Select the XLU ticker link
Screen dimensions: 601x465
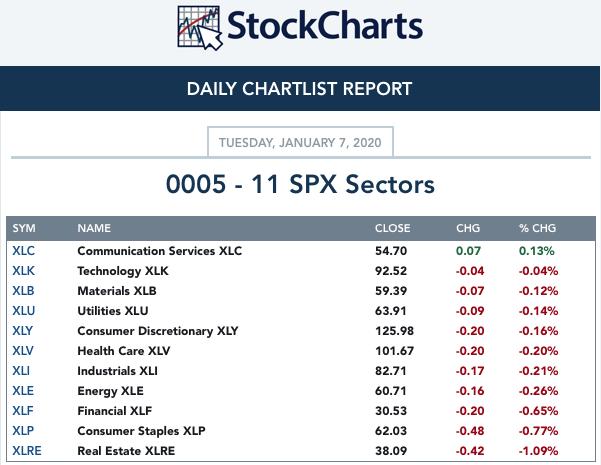point(23,311)
